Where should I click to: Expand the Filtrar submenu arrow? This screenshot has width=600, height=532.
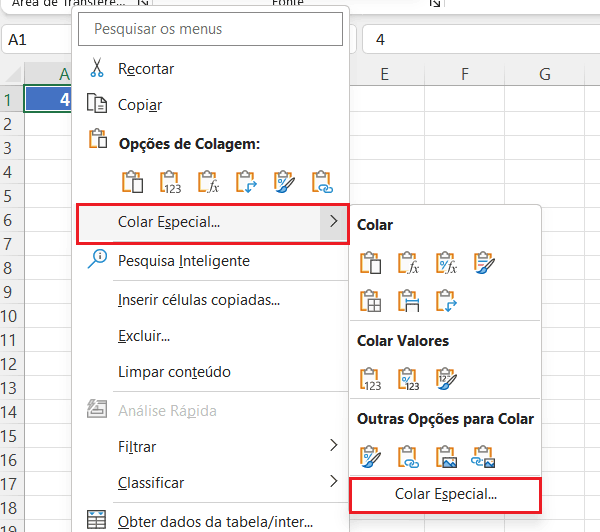point(334,446)
